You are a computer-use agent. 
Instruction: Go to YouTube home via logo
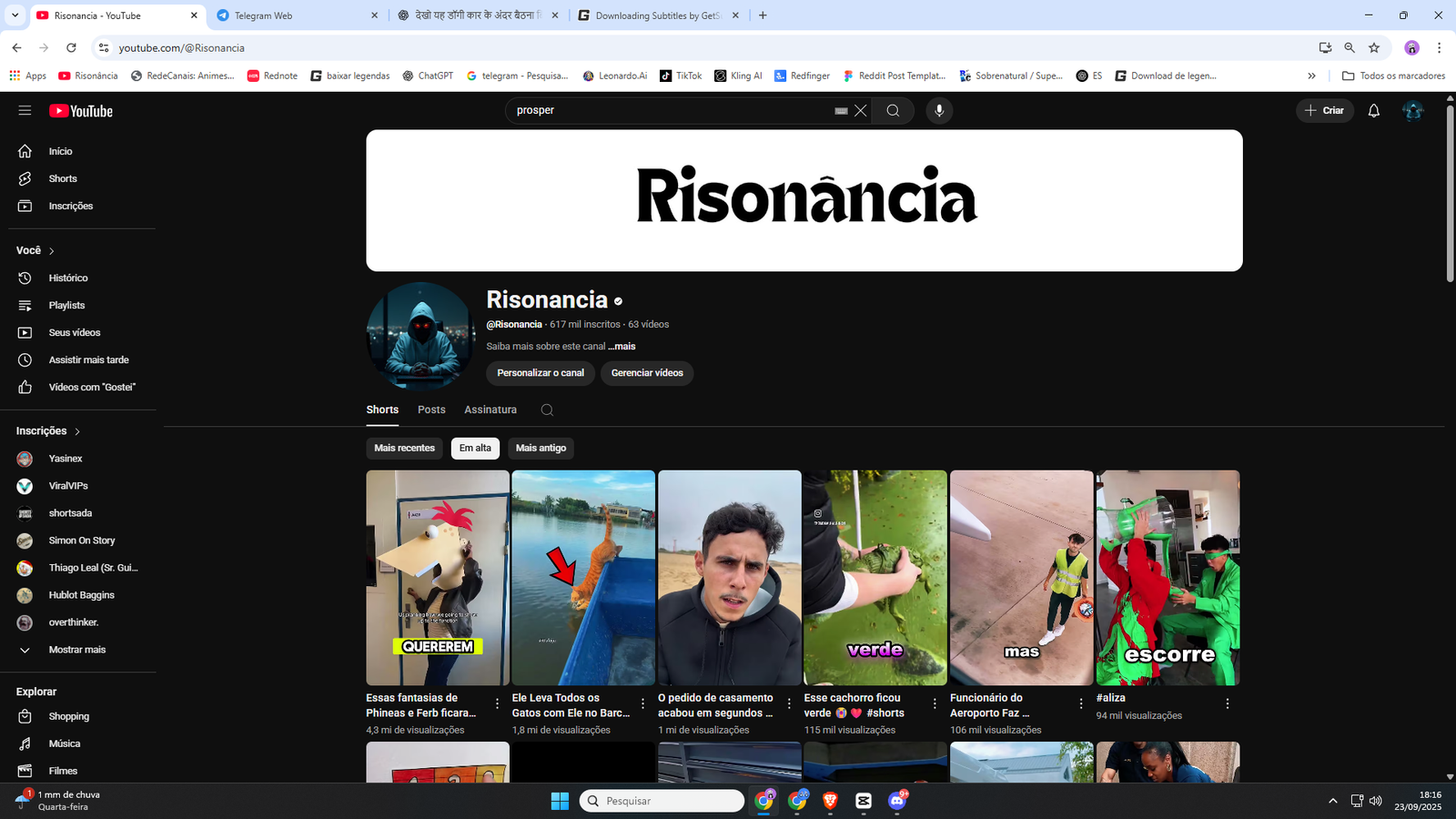[81, 111]
